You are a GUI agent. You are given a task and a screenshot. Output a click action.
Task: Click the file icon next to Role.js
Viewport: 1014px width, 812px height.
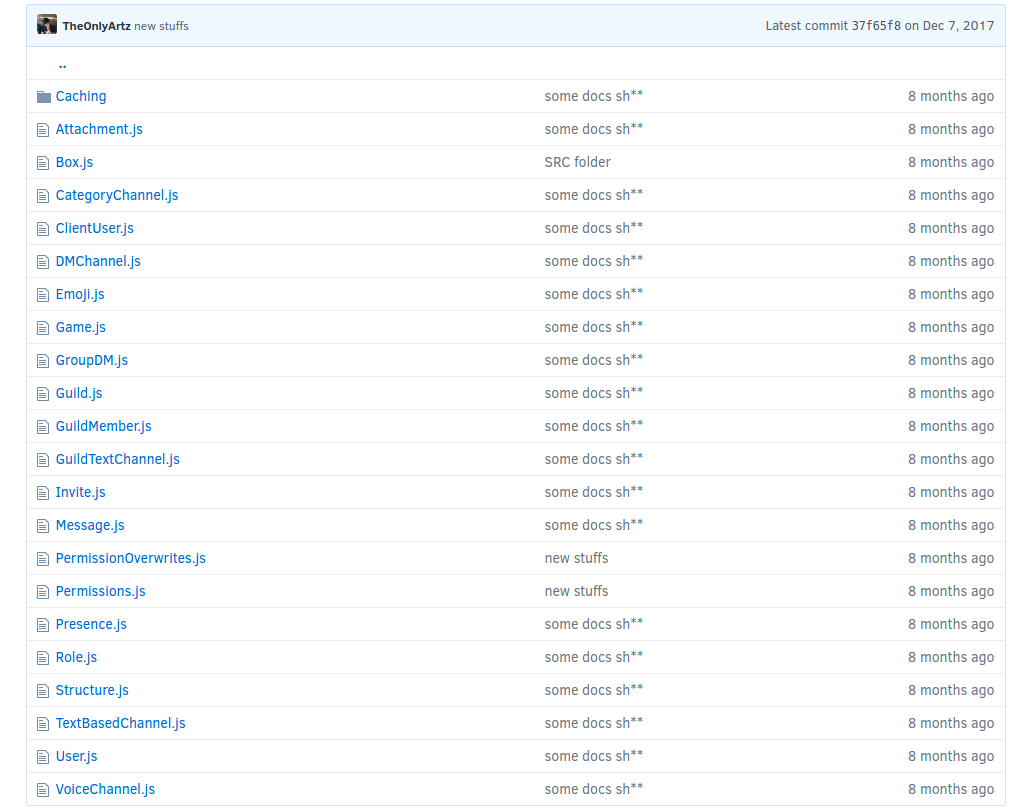click(x=43, y=657)
